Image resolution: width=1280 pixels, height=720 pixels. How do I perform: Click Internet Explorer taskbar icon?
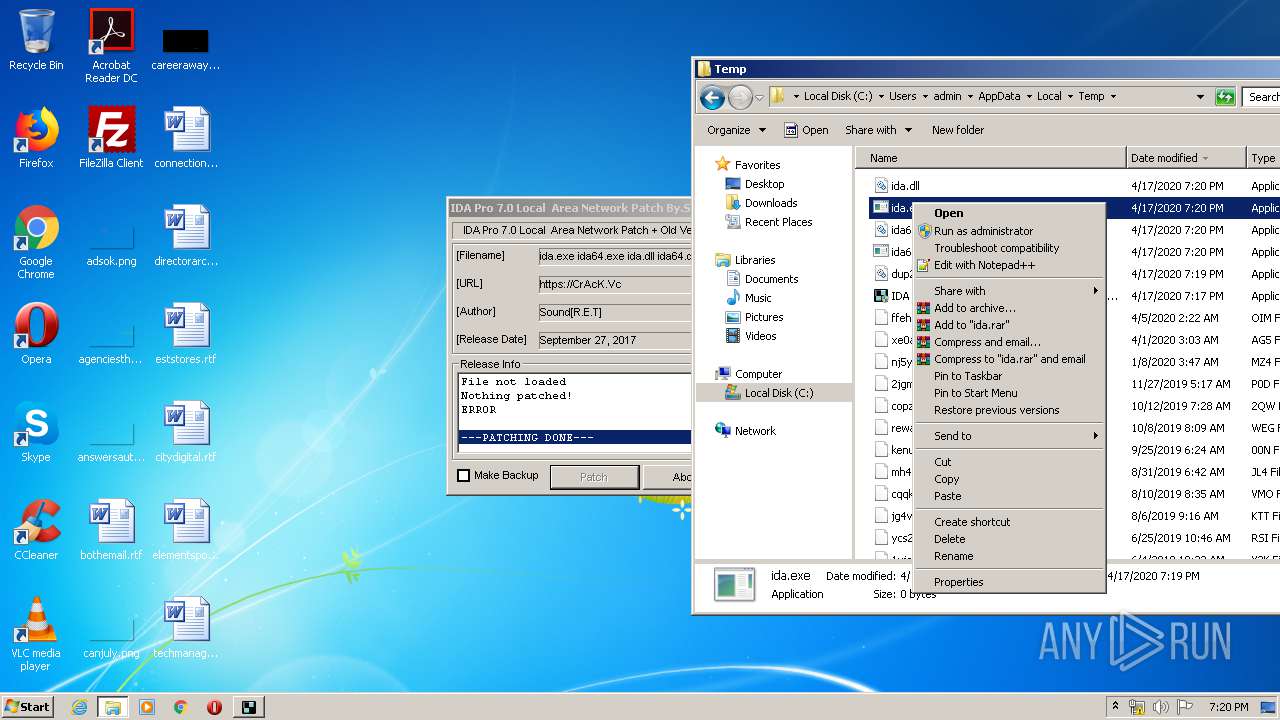[x=79, y=707]
